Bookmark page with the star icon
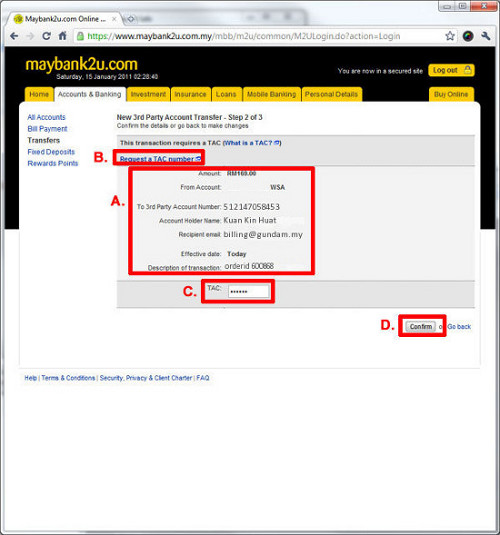Image resolution: width=500 pixels, height=535 pixels. coord(450,36)
